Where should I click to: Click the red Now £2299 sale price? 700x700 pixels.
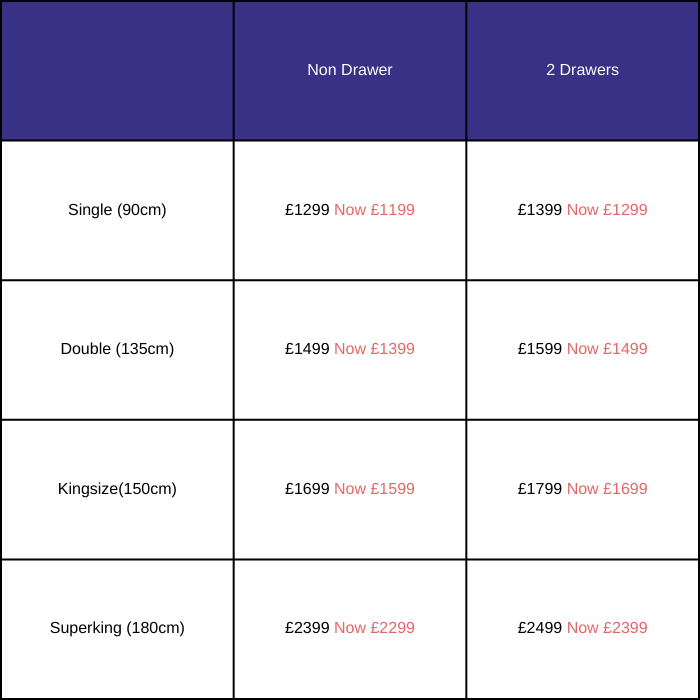click(x=374, y=628)
